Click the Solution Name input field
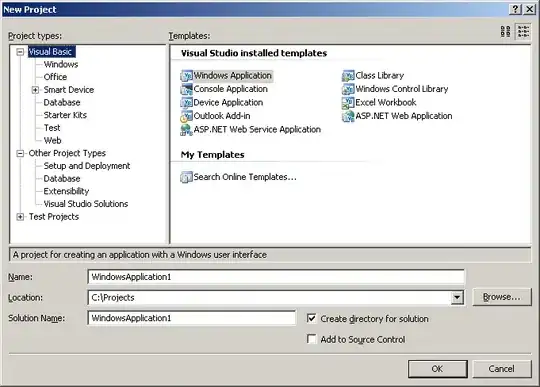 [x=191, y=318]
